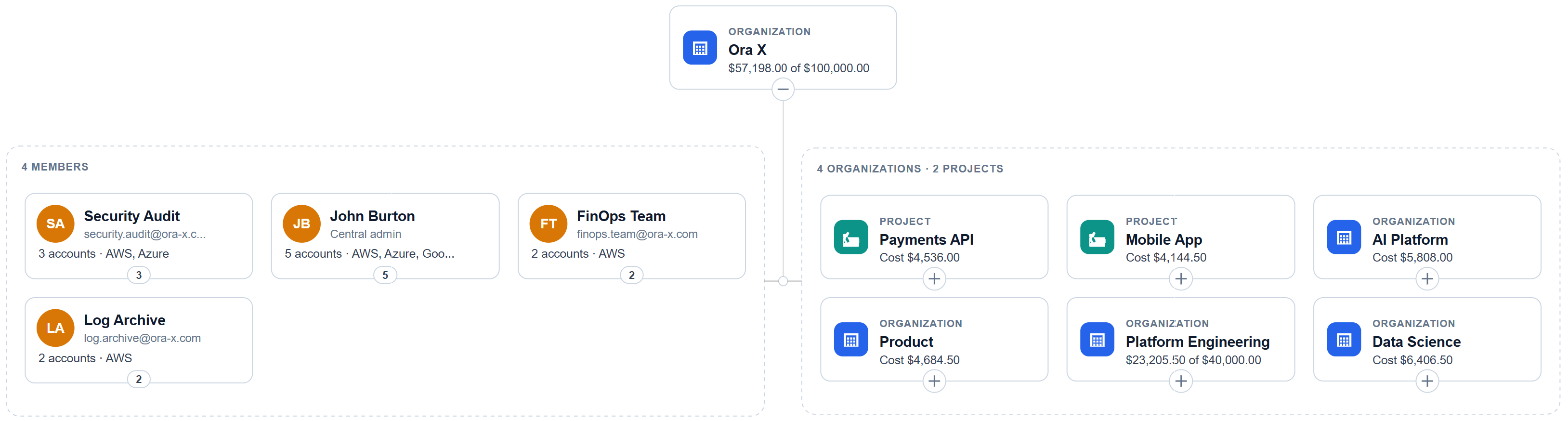Screen dimensions: 1568x421
Task: Select the FinOps Team member name
Action: click(x=621, y=216)
